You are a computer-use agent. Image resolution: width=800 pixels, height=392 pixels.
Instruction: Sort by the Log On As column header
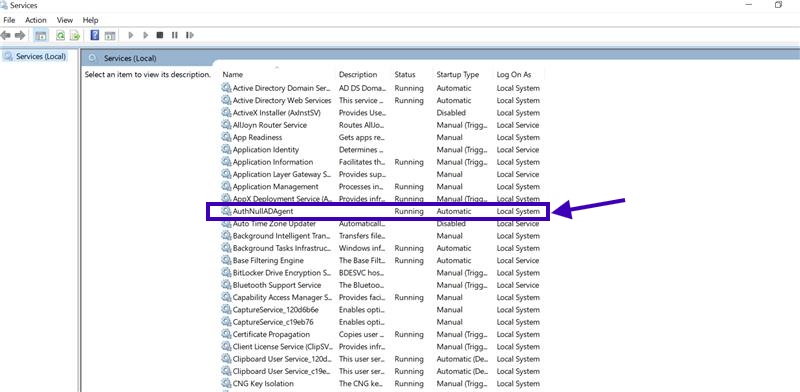(x=514, y=75)
